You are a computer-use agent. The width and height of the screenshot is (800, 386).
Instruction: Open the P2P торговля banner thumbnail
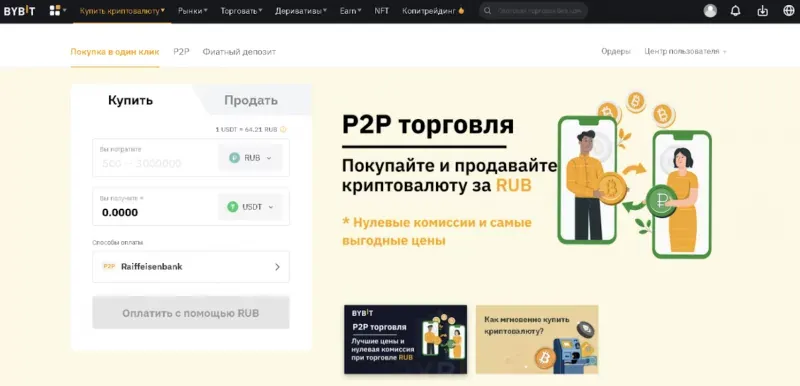click(x=406, y=340)
